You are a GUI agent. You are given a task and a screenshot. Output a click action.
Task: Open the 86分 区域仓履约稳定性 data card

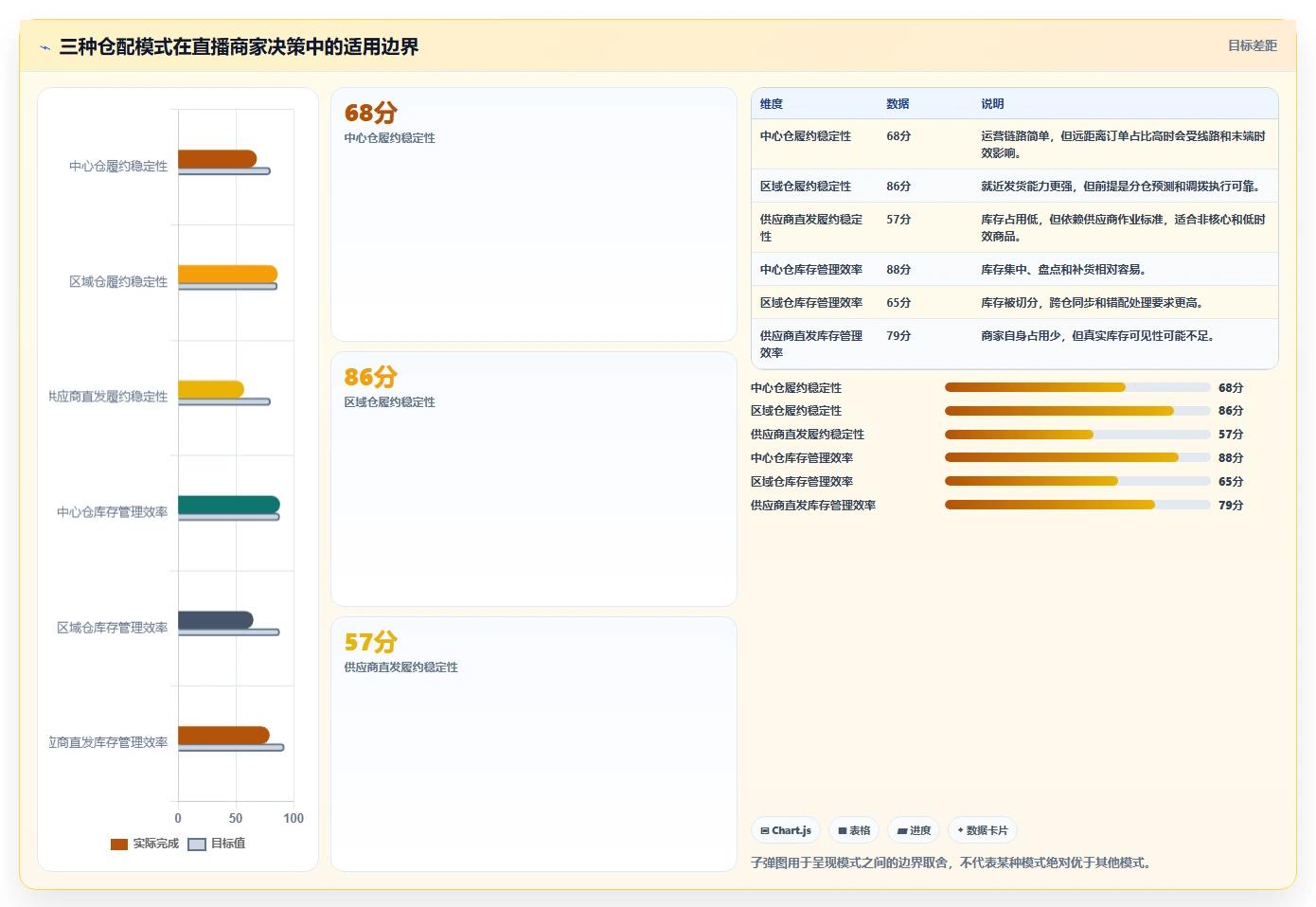click(x=534, y=479)
